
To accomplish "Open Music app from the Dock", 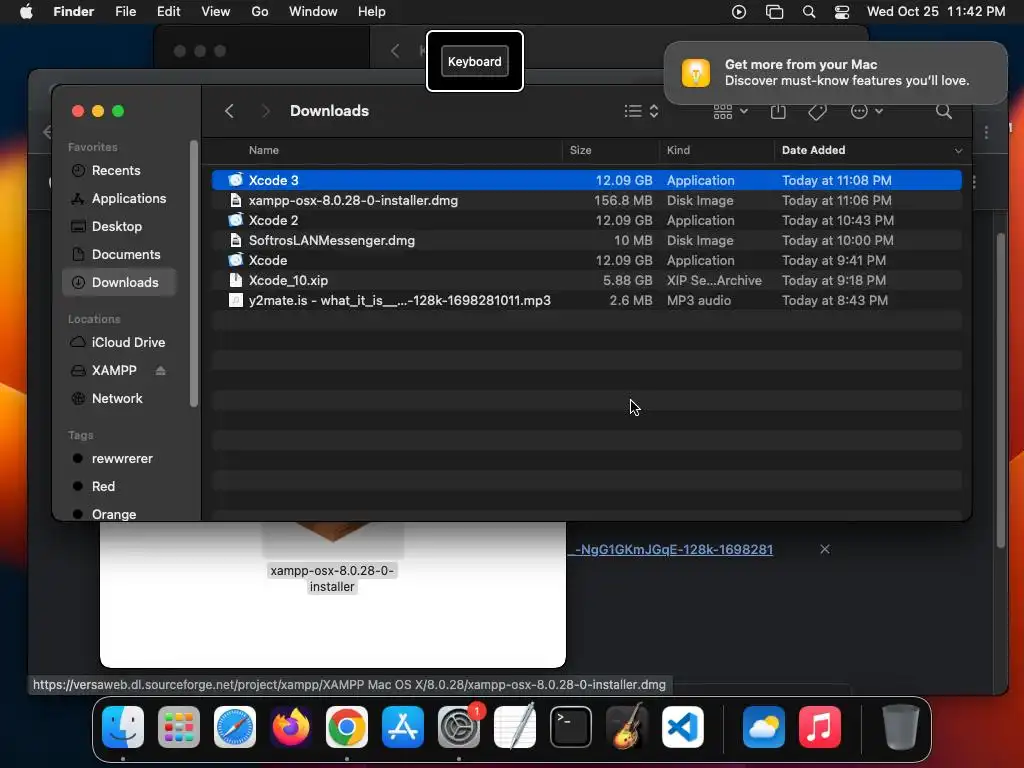I will [820, 727].
